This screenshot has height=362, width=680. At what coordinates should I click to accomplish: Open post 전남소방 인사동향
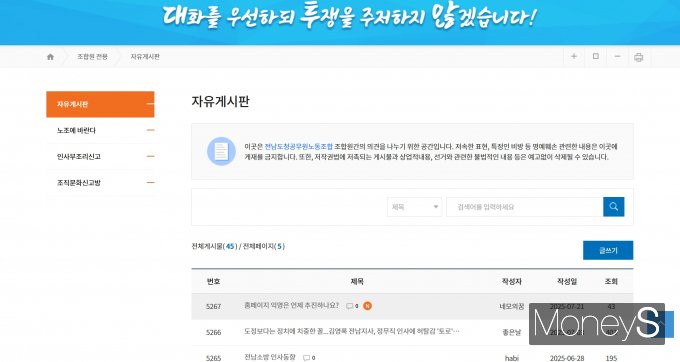pos(270,357)
